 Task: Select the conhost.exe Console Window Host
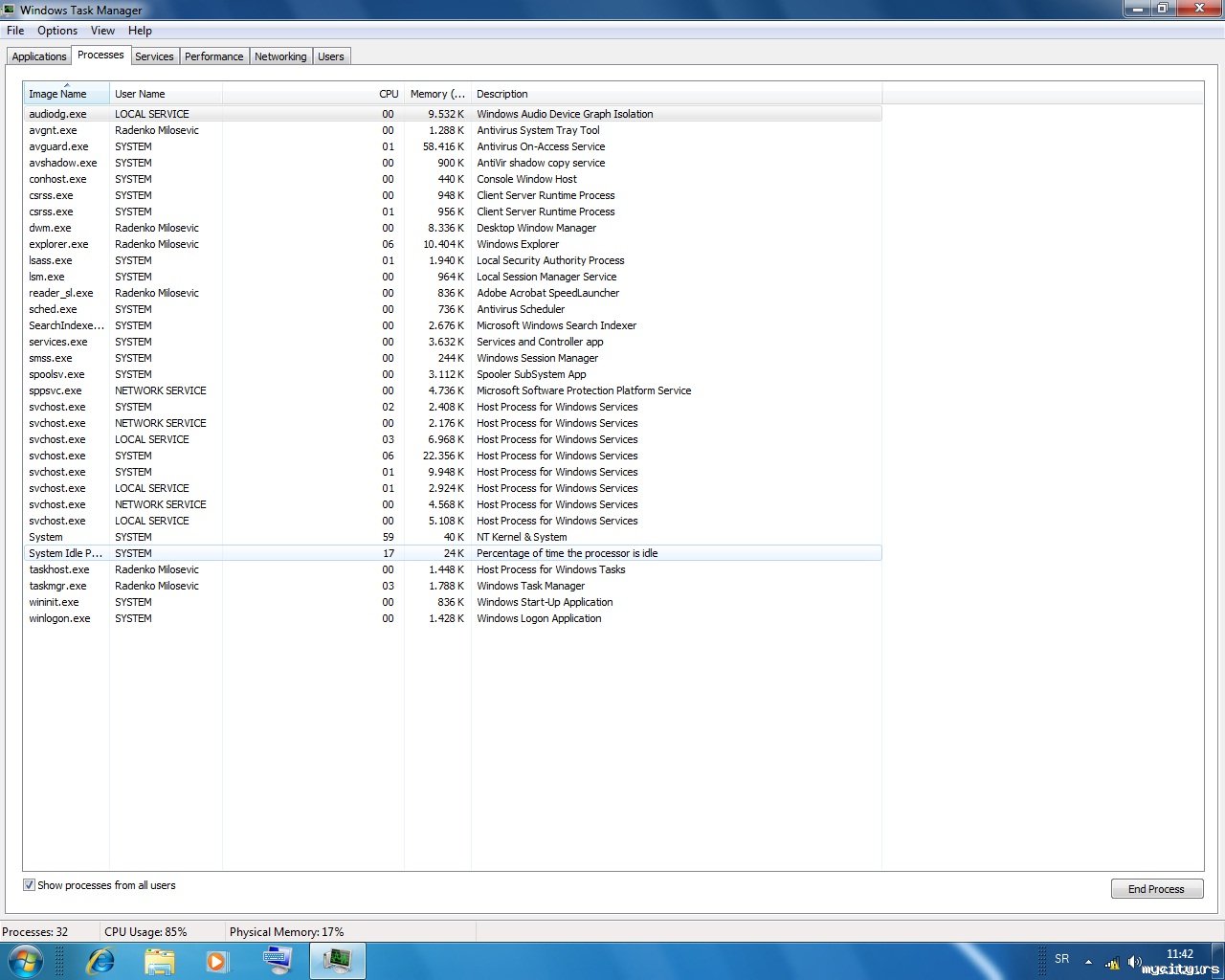tap(453, 179)
